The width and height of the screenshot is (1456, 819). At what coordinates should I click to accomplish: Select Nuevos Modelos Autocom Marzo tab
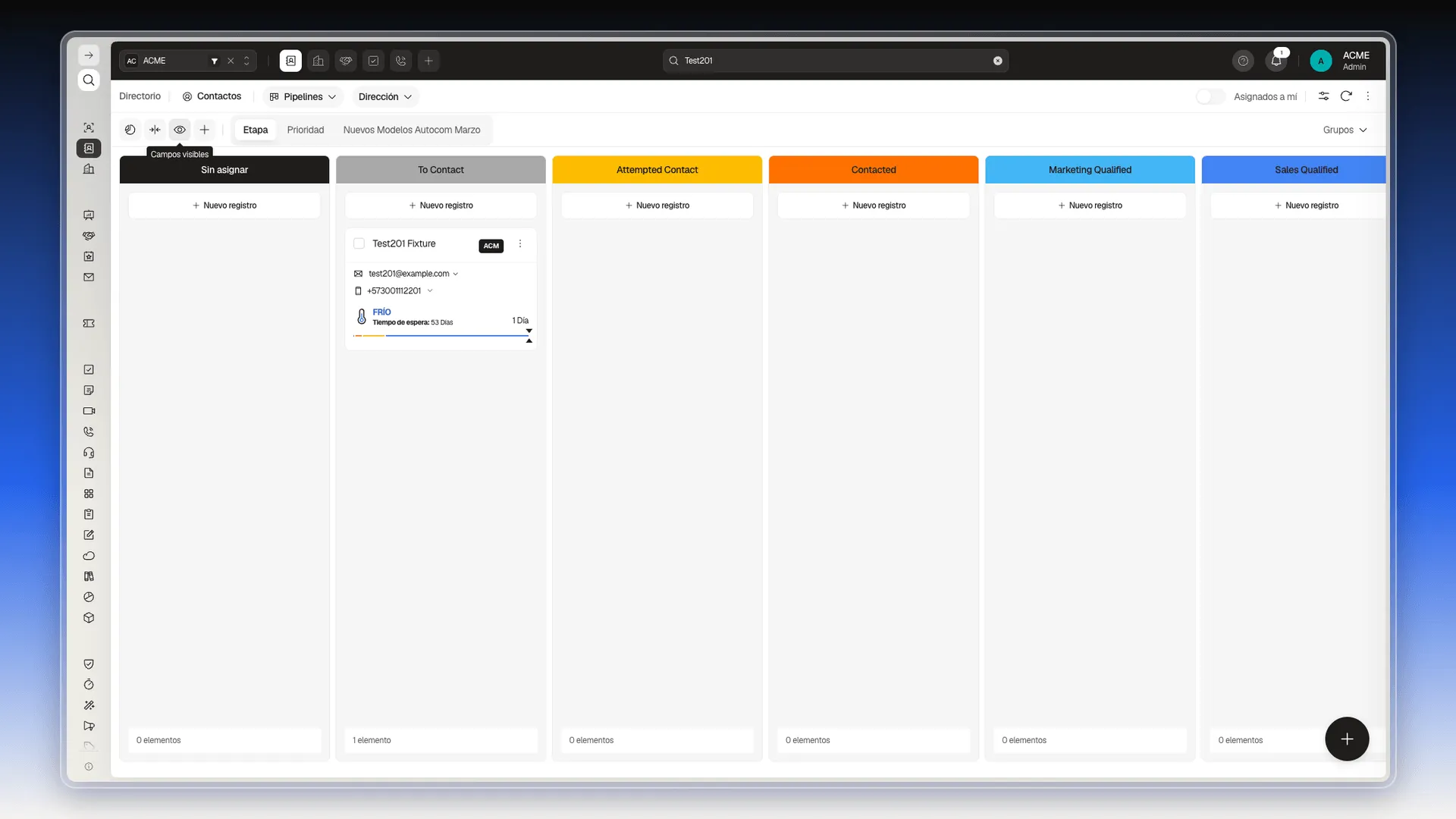pos(412,130)
